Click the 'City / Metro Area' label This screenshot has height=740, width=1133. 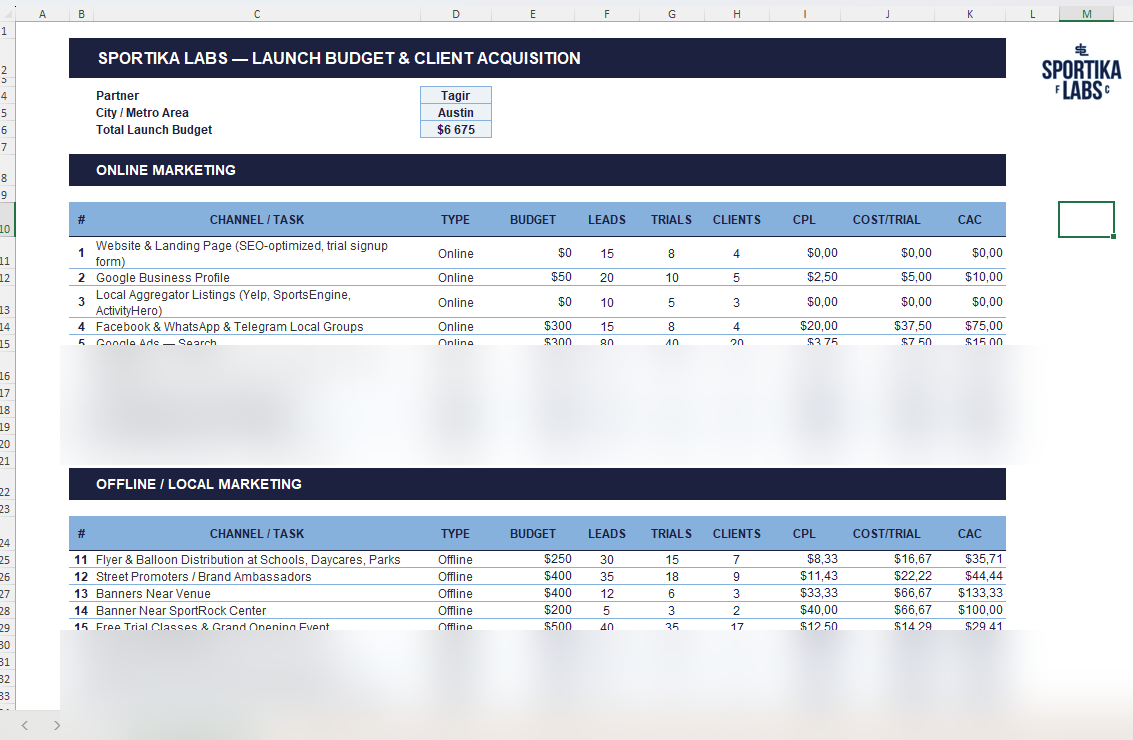pyautogui.click(x=142, y=113)
